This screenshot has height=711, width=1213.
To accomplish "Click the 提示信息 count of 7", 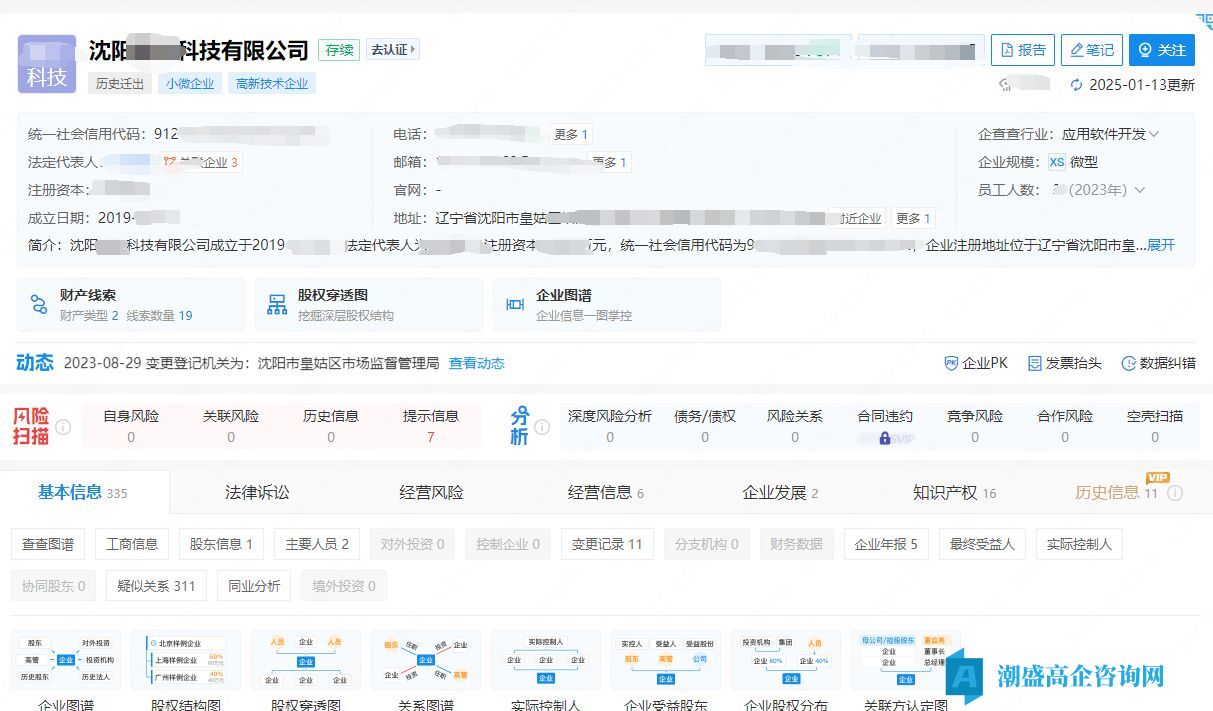I will coord(430,437).
